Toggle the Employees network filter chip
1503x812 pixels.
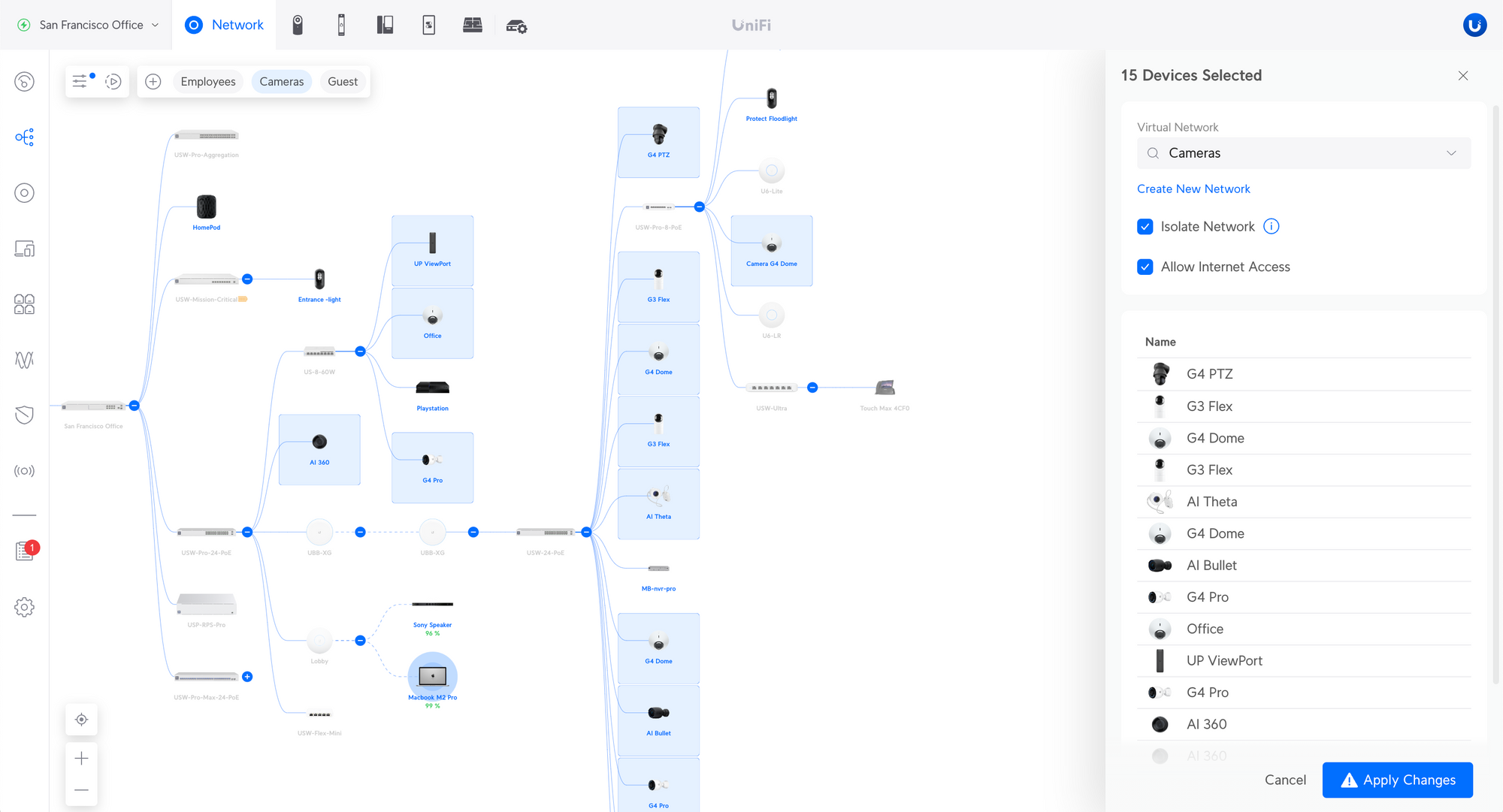[208, 81]
